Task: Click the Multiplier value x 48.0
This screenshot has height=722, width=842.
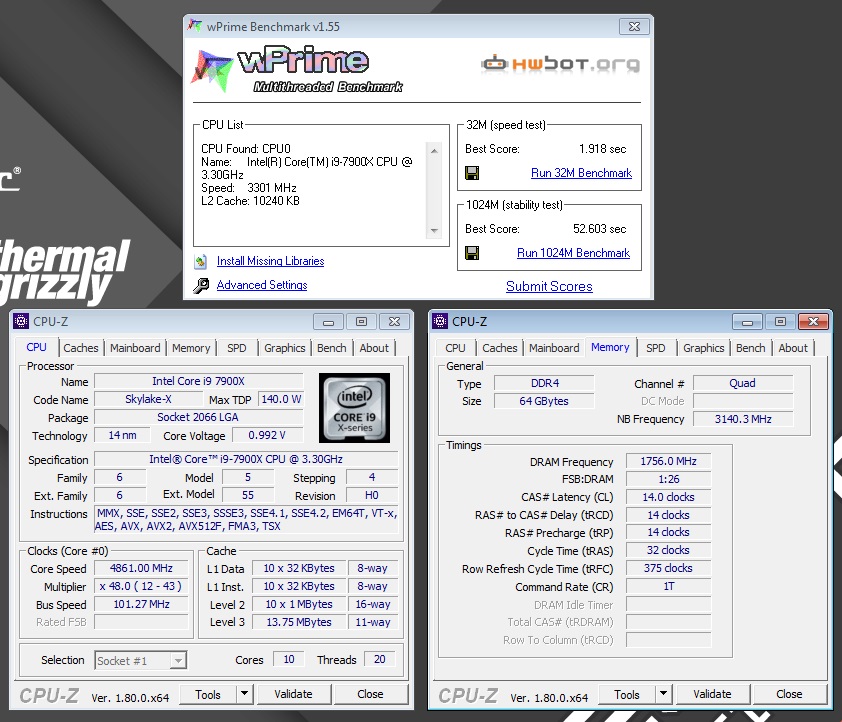Action: tap(141, 586)
